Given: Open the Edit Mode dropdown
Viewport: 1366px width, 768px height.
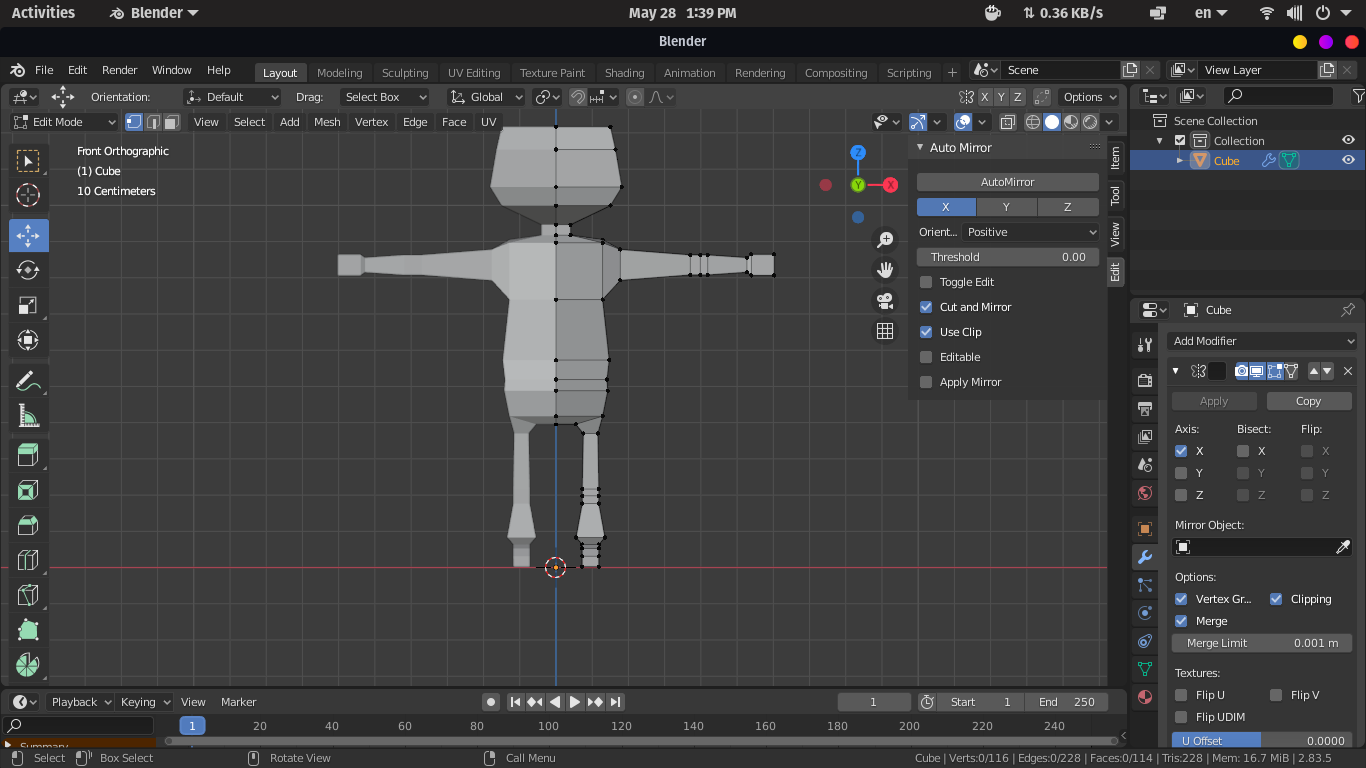Looking at the screenshot, I should [64, 122].
